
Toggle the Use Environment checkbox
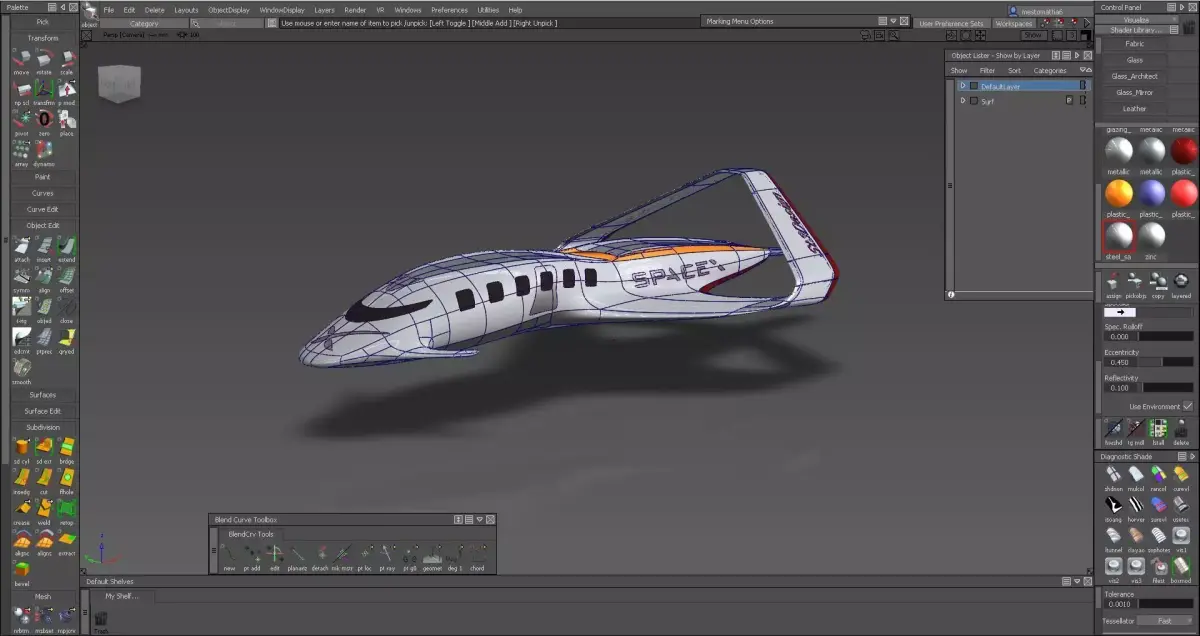click(x=1187, y=407)
